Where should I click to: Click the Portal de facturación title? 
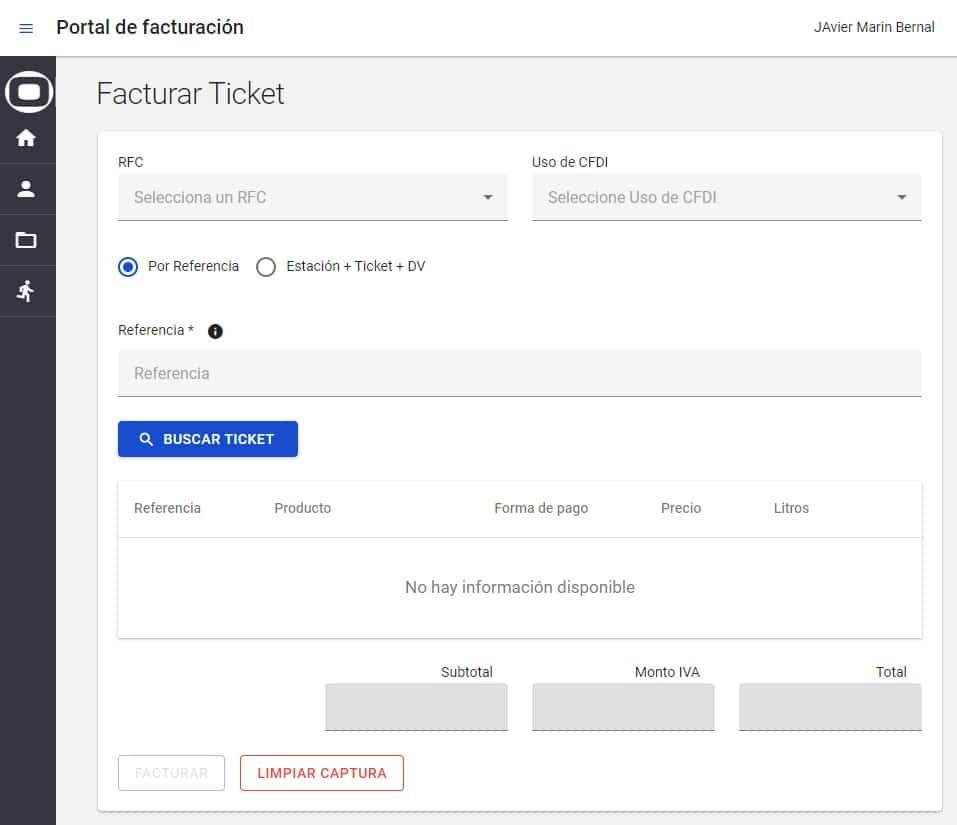click(150, 27)
